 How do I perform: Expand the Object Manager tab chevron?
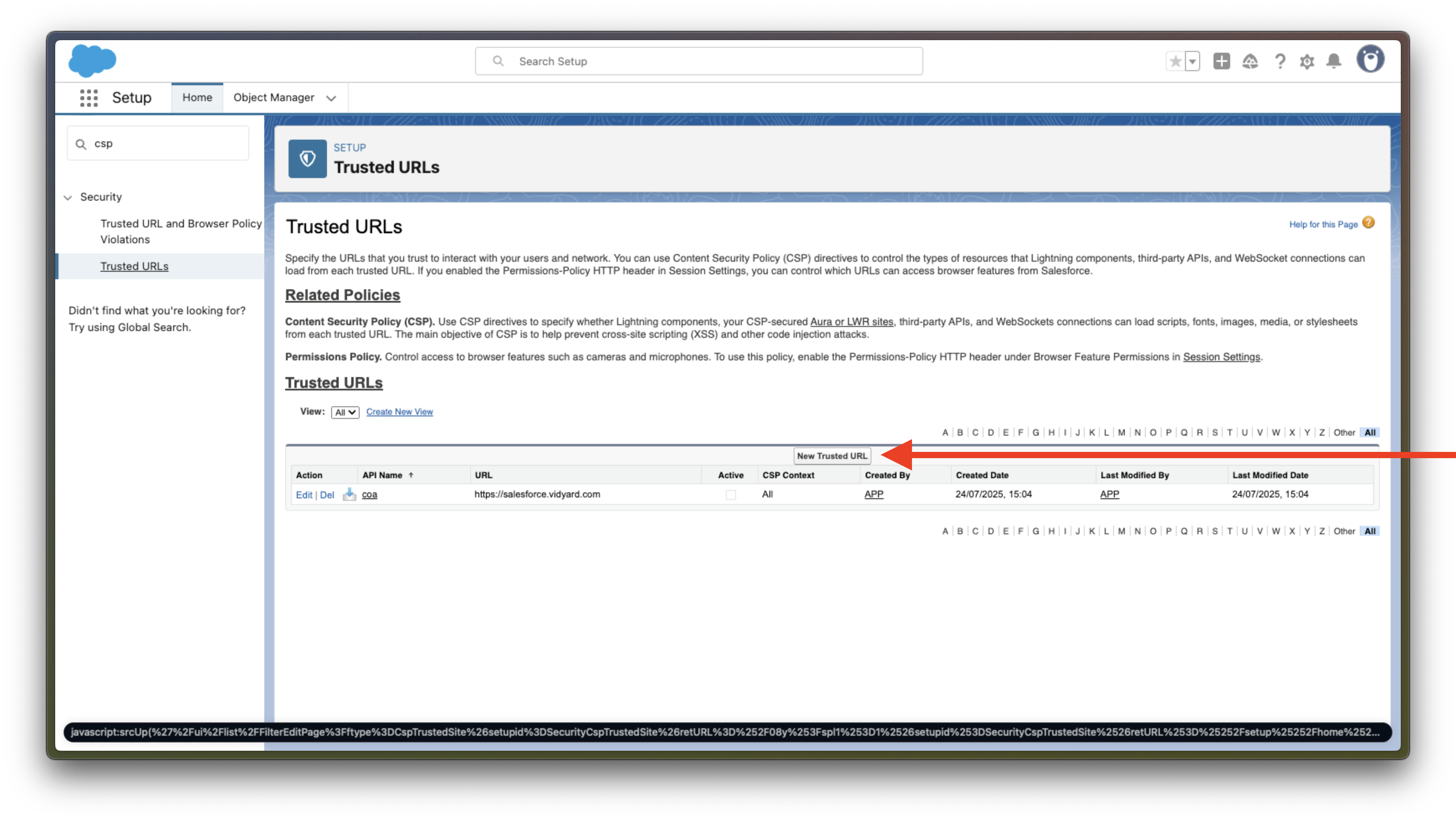(331, 98)
